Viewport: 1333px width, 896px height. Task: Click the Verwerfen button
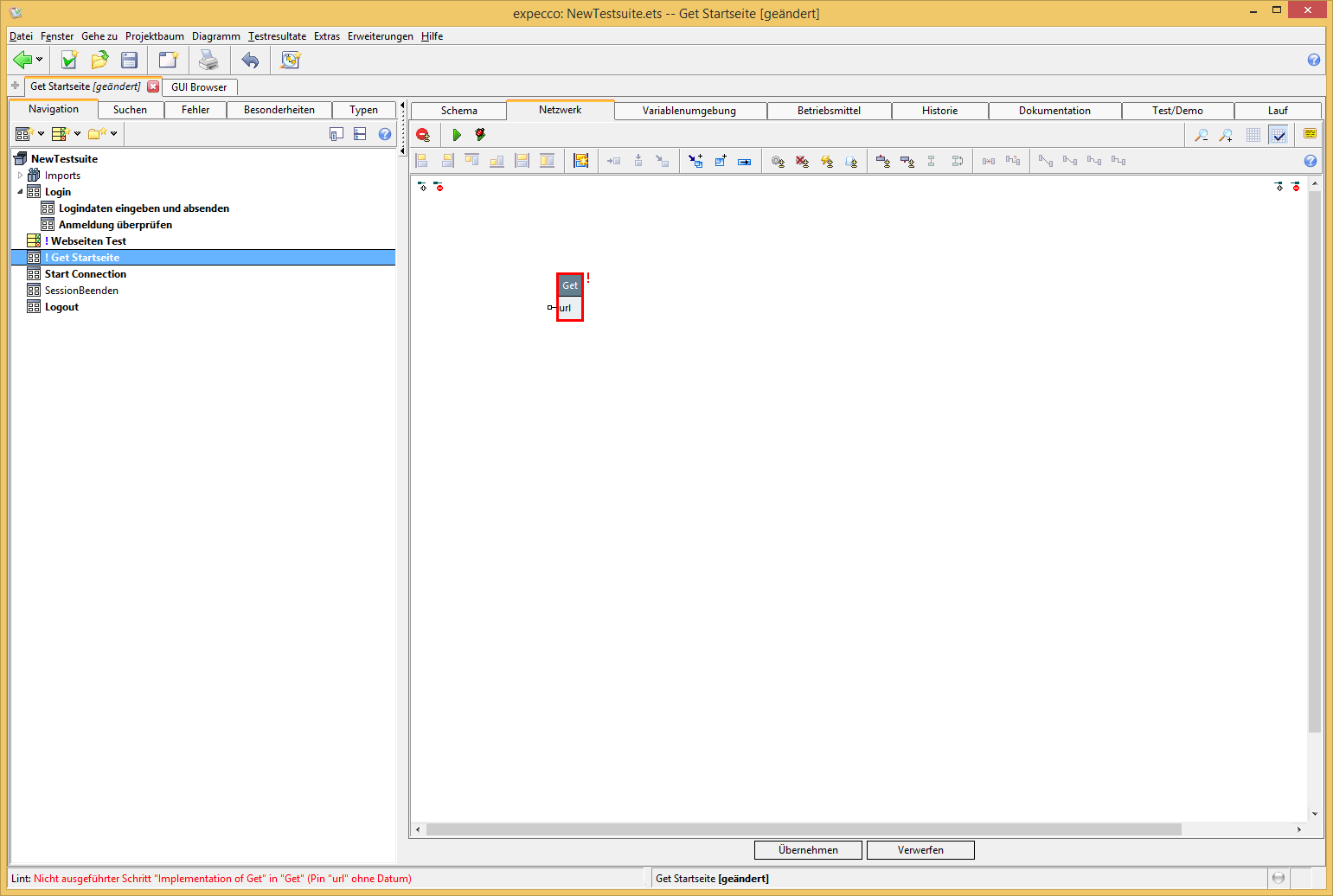[x=920, y=850]
